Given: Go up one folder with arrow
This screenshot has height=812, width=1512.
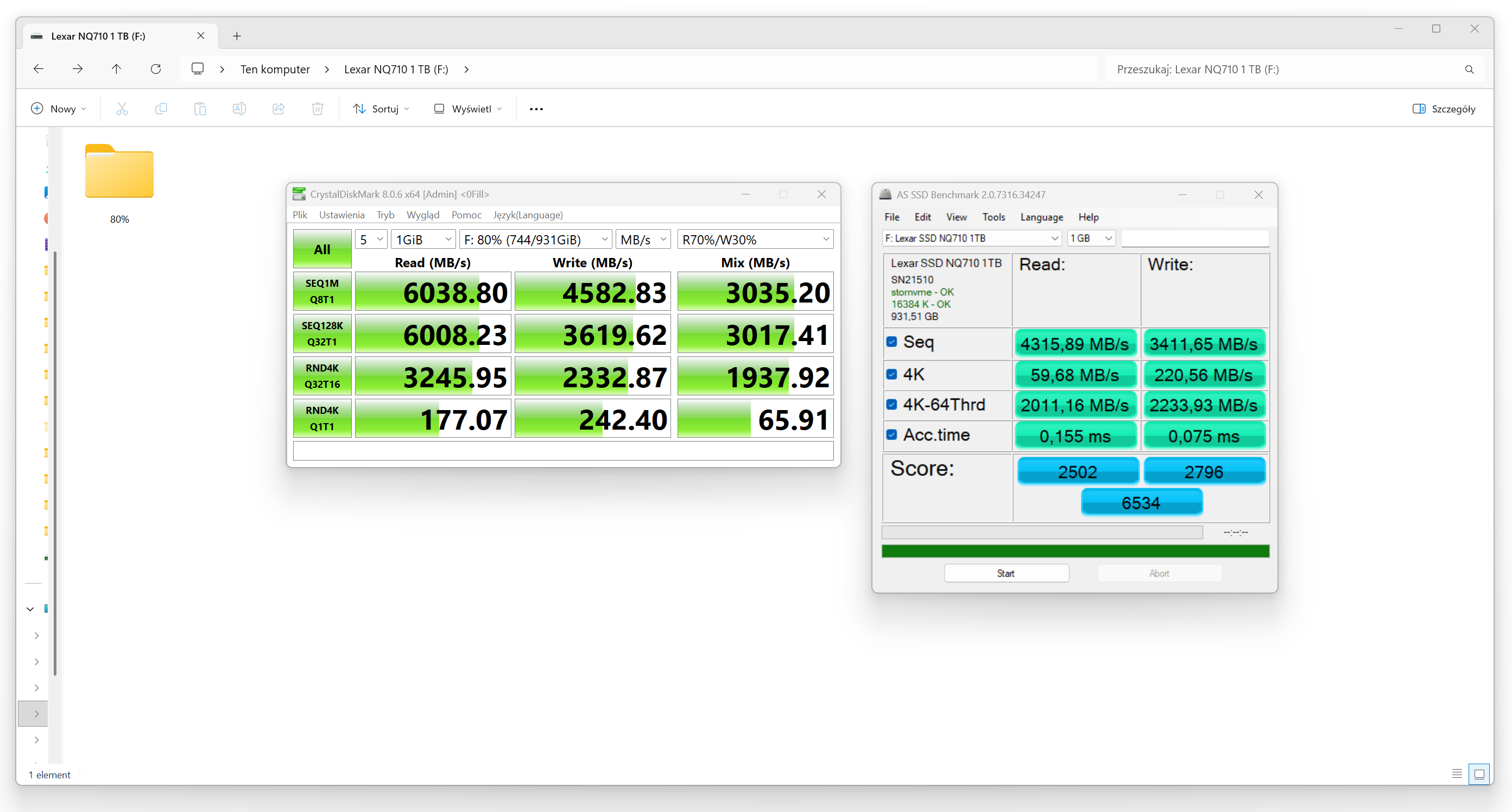Looking at the screenshot, I should pos(116,70).
